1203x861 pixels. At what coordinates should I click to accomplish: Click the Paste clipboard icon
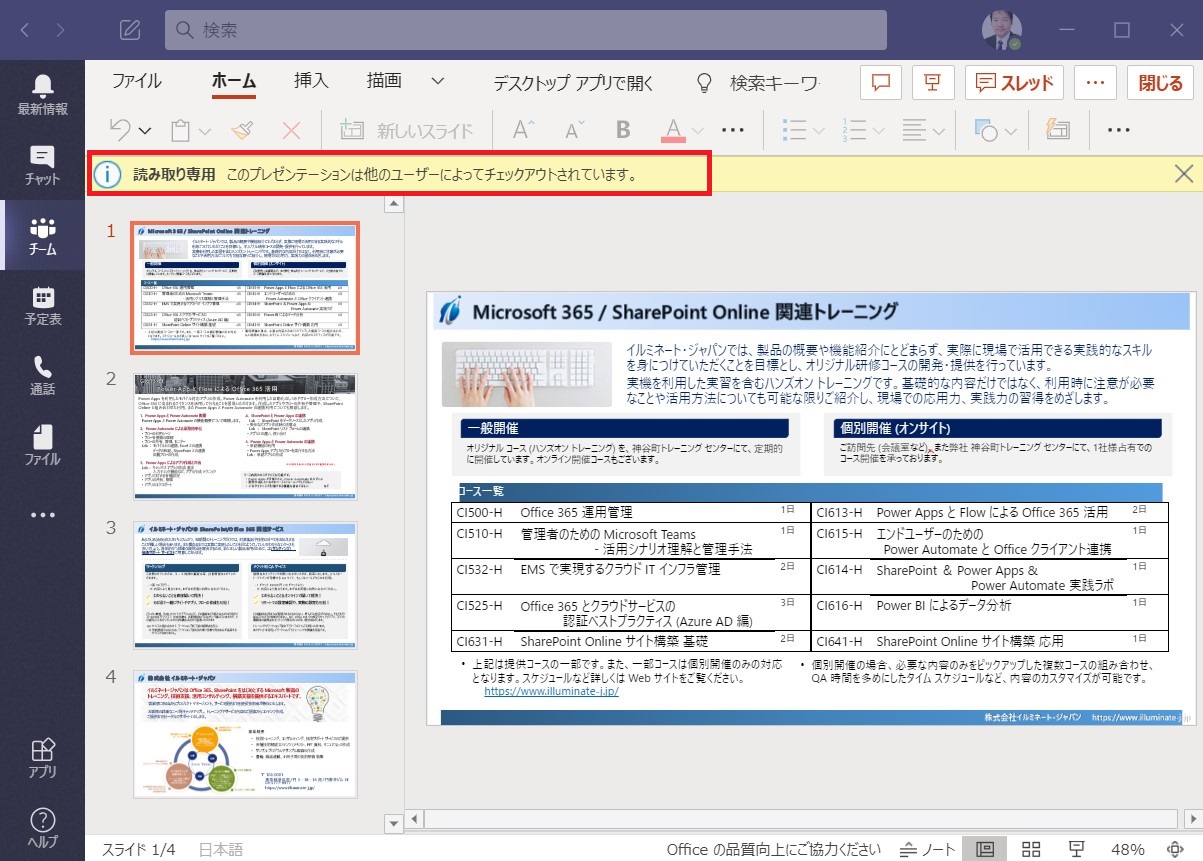click(x=181, y=130)
